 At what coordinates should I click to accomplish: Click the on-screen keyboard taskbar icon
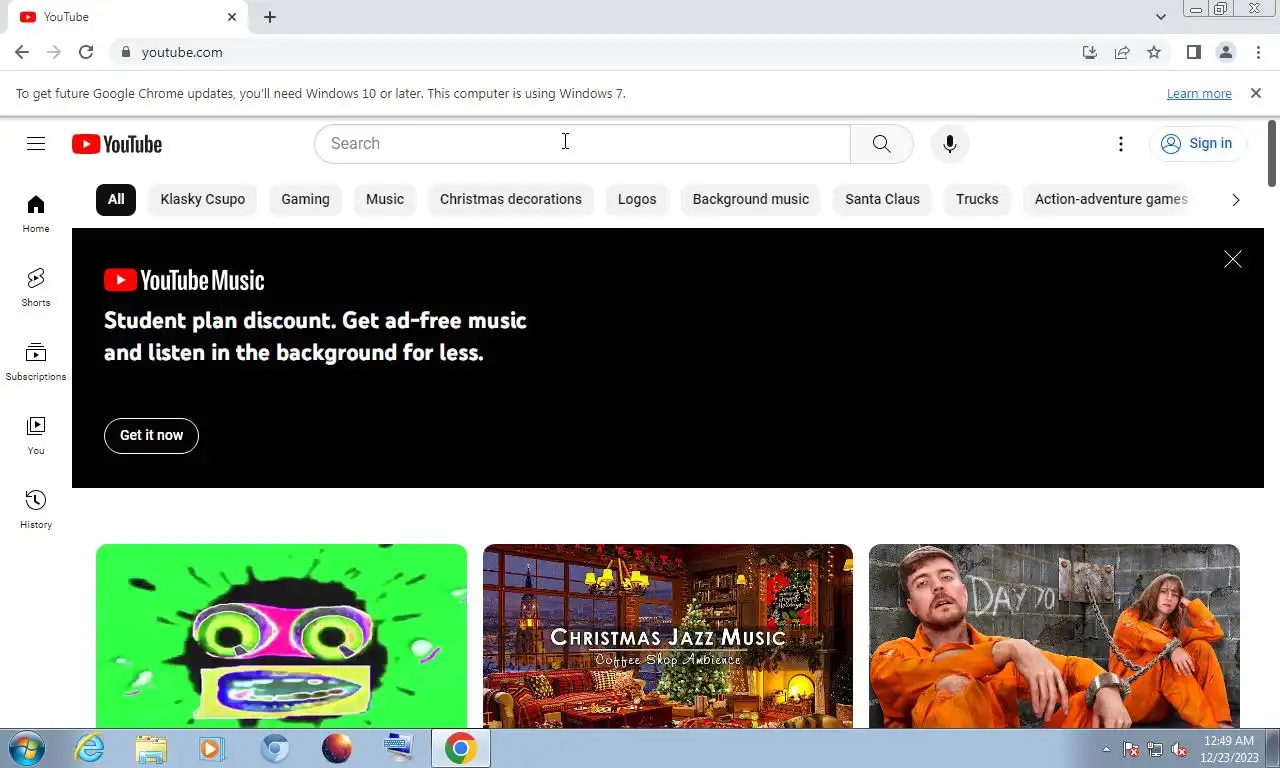[398, 748]
